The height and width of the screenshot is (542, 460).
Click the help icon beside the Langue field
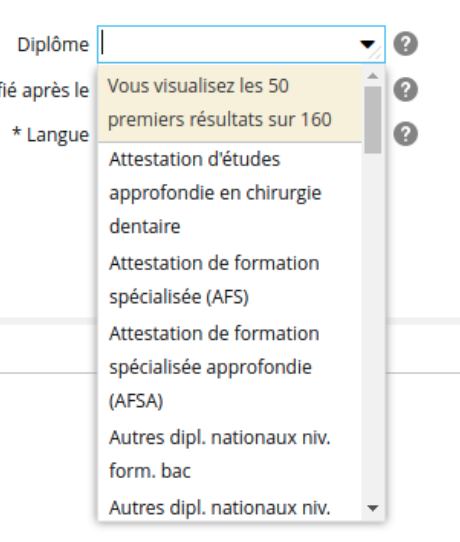pyautogui.click(x=405, y=134)
